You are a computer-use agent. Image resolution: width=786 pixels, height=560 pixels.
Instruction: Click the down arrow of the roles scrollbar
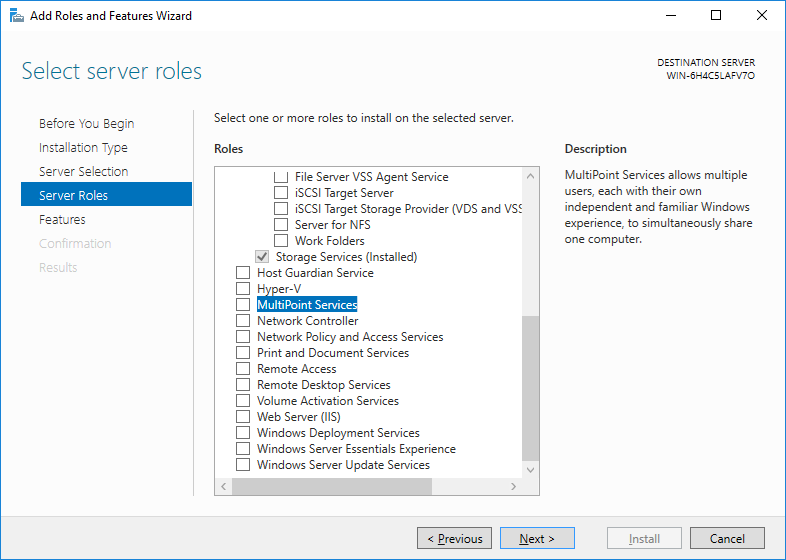pos(530,470)
